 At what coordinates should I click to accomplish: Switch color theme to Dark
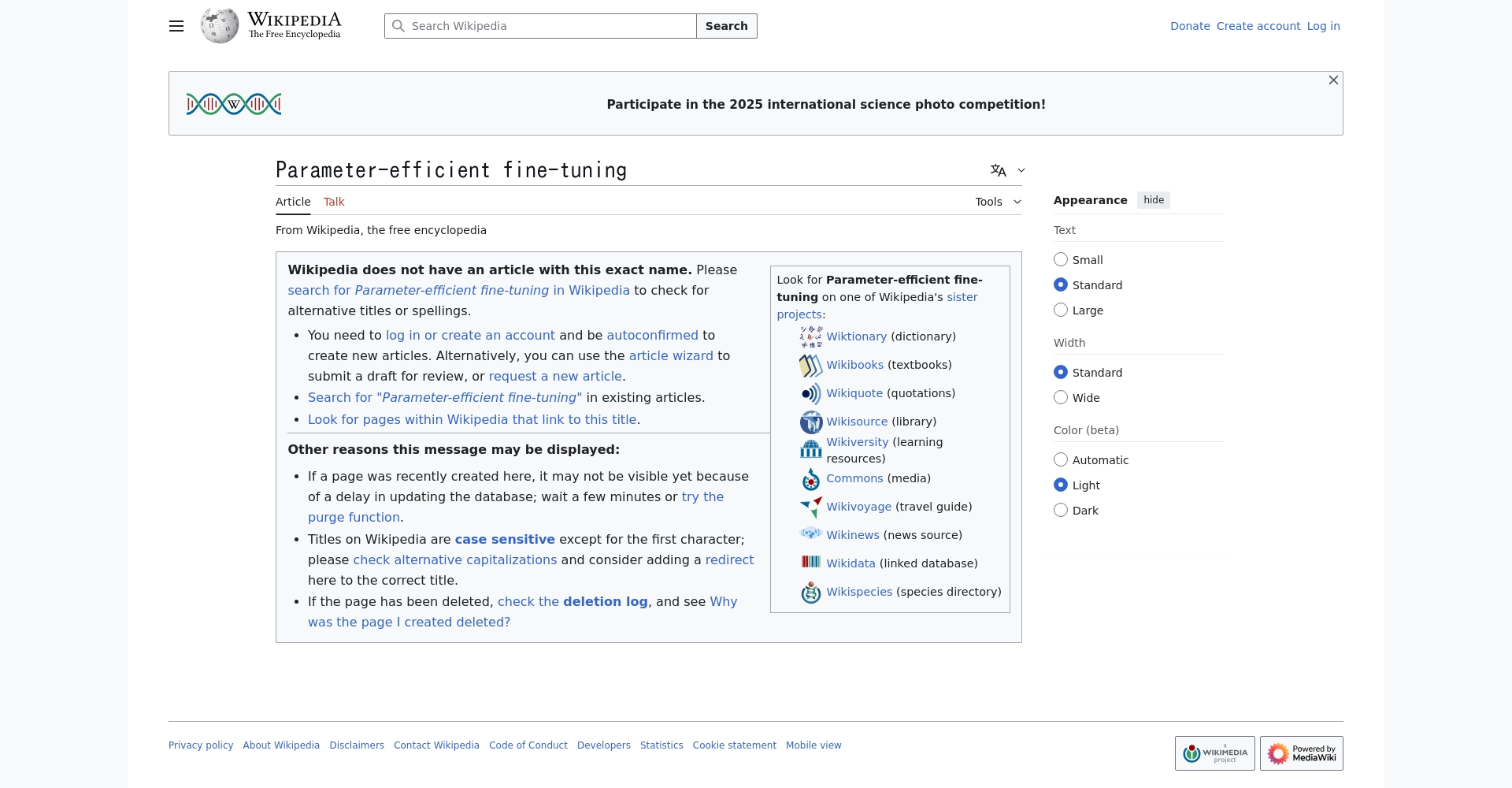click(1061, 511)
